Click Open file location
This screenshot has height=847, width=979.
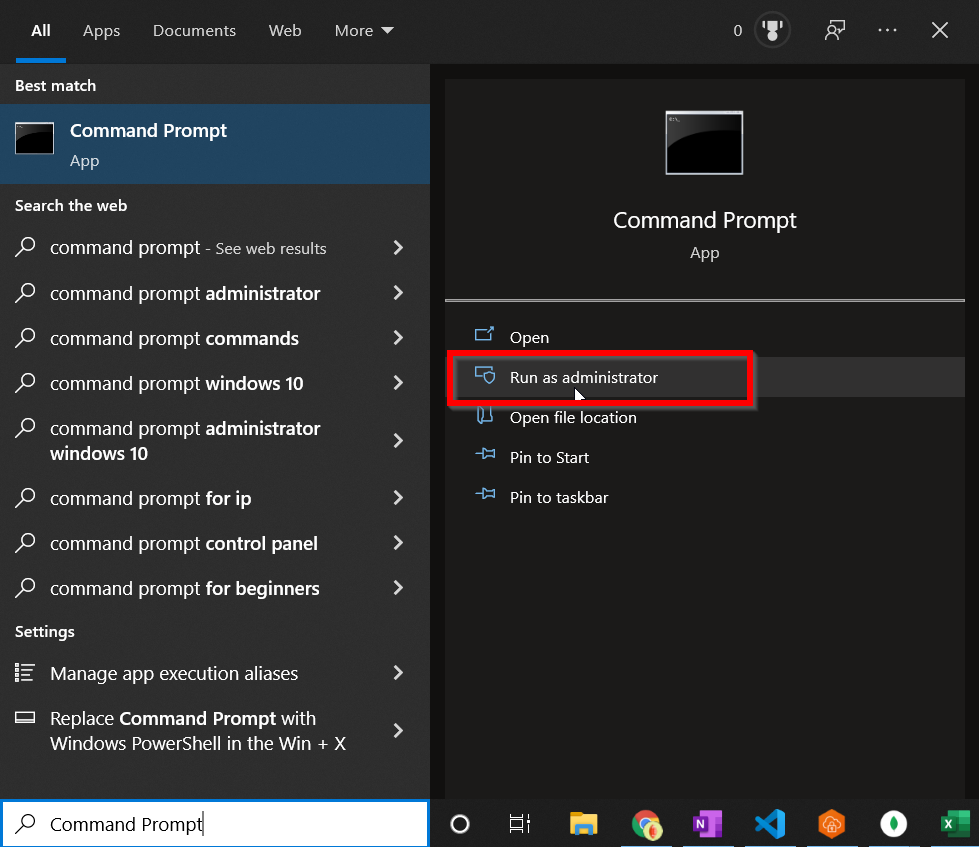573,418
